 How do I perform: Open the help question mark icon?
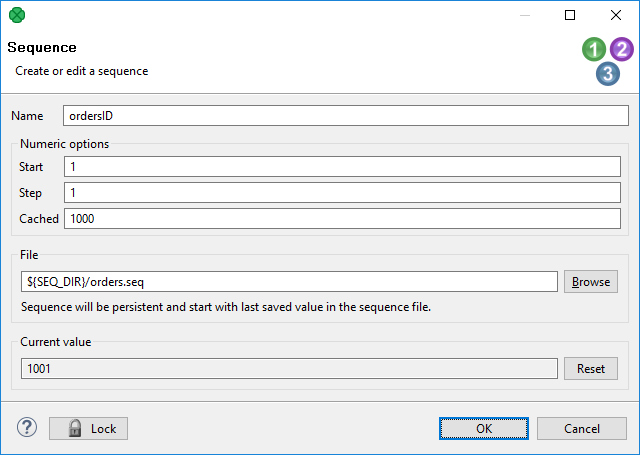(26, 428)
